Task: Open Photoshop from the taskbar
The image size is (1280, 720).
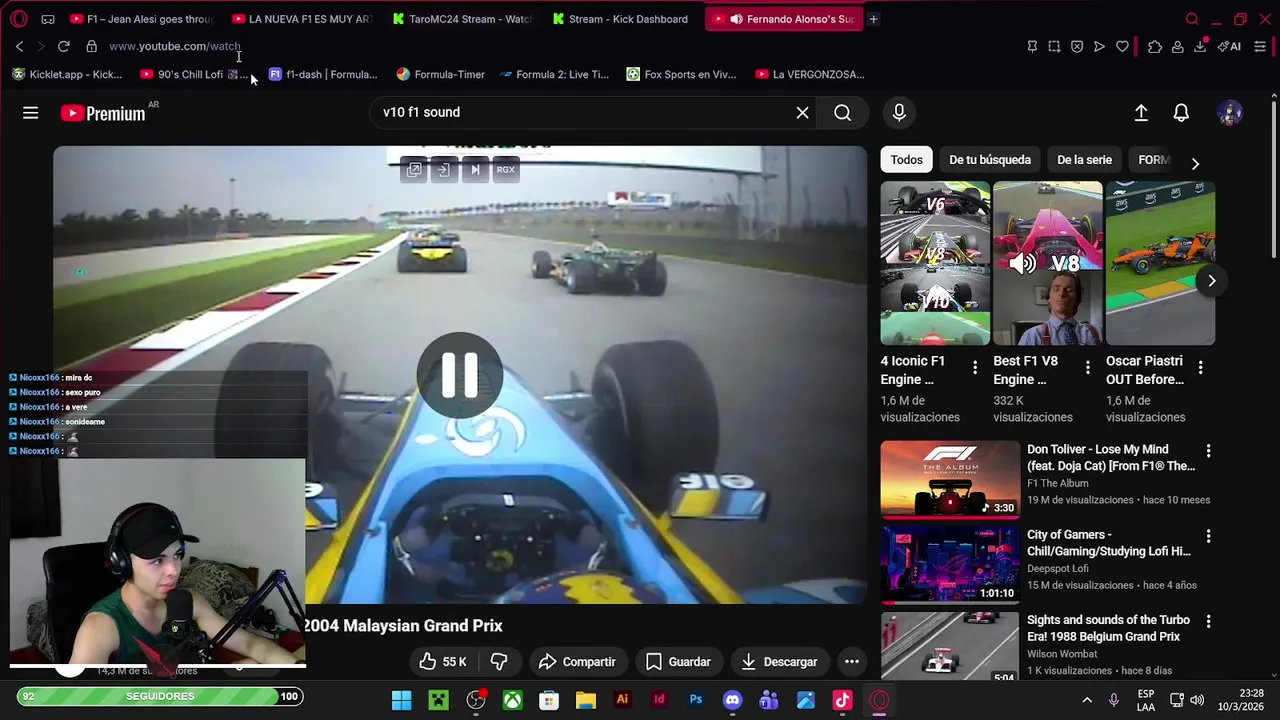Action: pyautogui.click(x=696, y=700)
